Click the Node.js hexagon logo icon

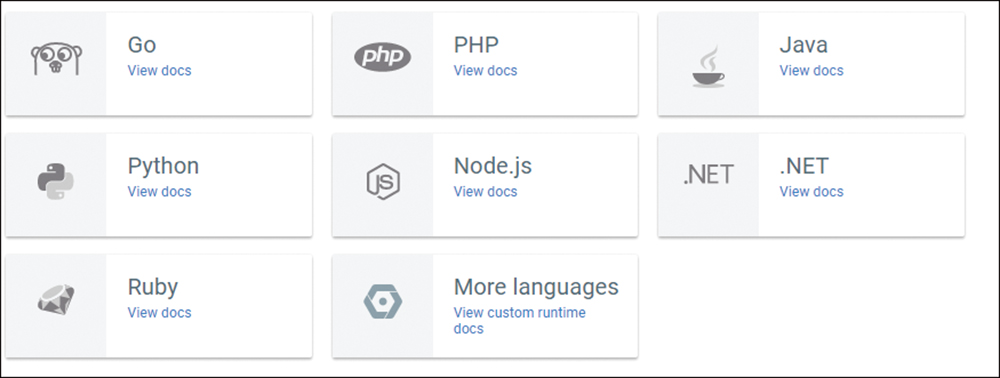click(383, 181)
